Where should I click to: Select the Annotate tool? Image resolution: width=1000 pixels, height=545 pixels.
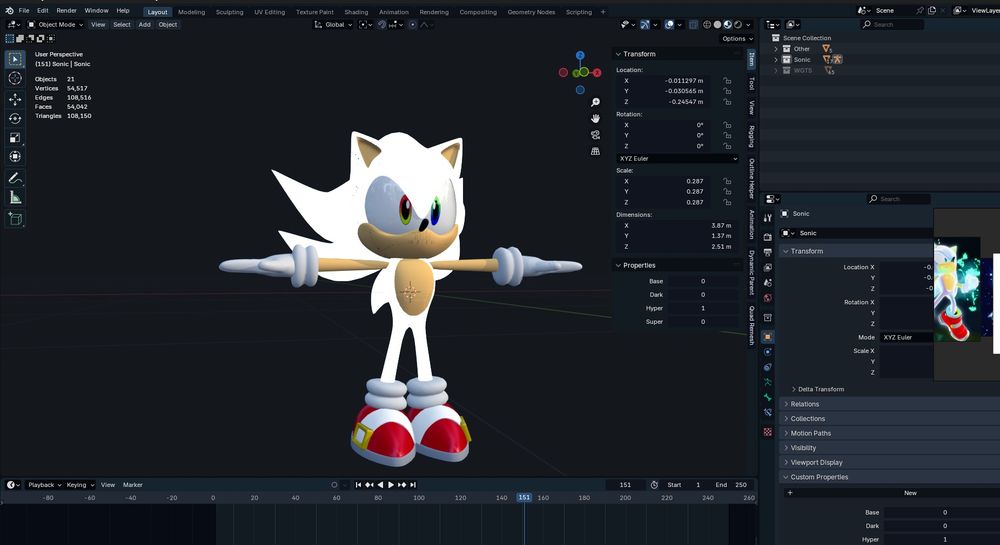(x=15, y=178)
